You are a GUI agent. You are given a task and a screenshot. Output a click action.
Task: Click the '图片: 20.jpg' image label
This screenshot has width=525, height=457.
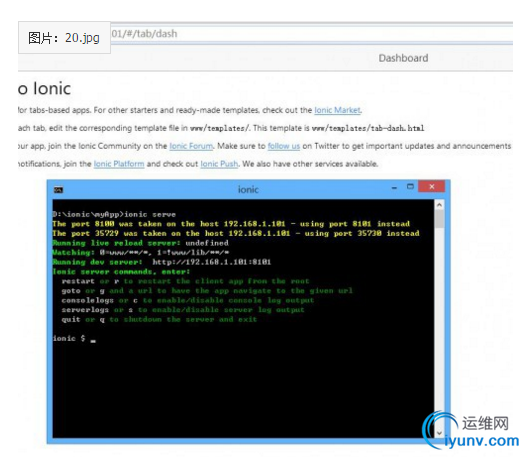pyautogui.click(x=64, y=37)
